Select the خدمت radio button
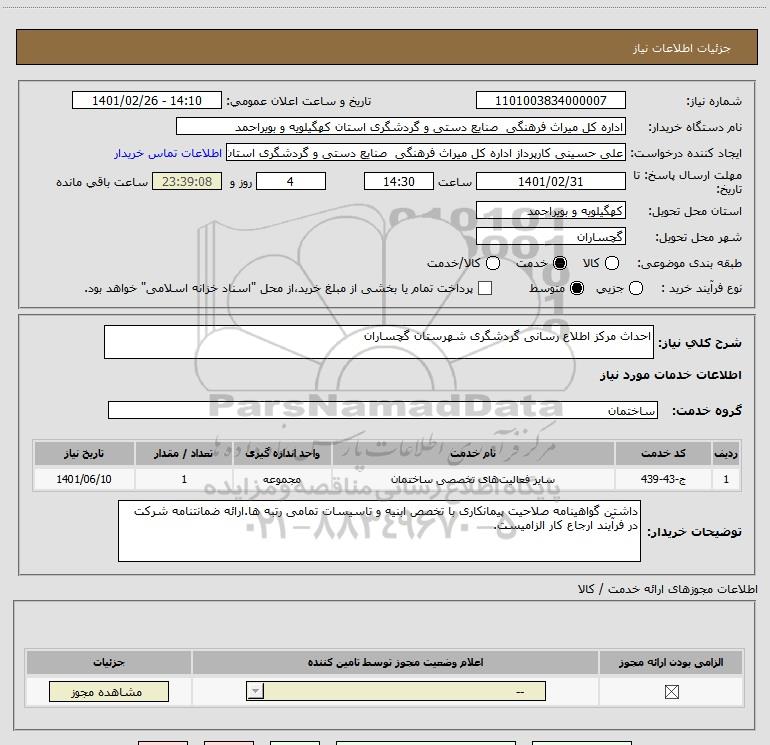This screenshot has height=745, width=770. pos(559,263)
